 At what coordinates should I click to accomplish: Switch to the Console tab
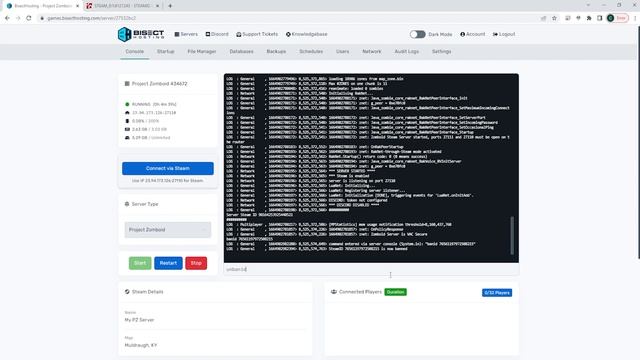click(135, 51)
